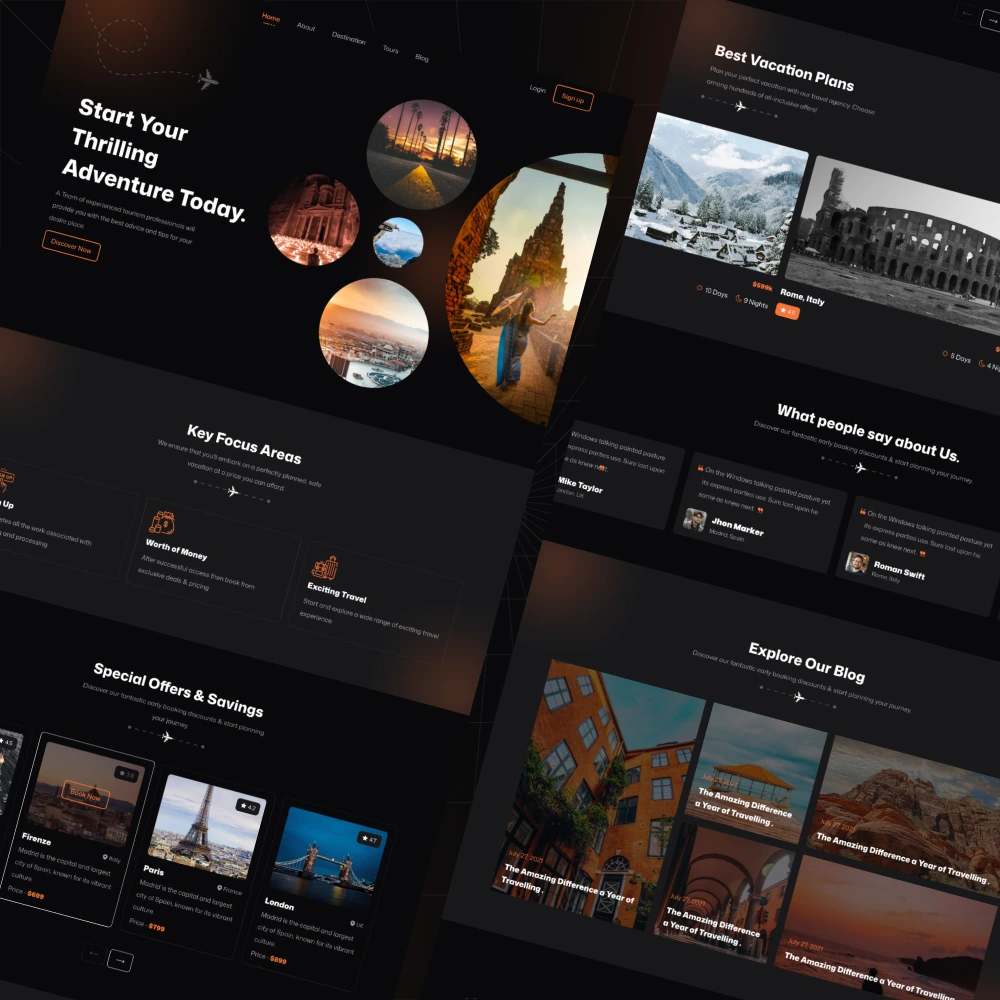The width and height of the screenshot is (1000, 1000).
Task: Click the airplane icon in hero header
Action: tap(207, 80)
